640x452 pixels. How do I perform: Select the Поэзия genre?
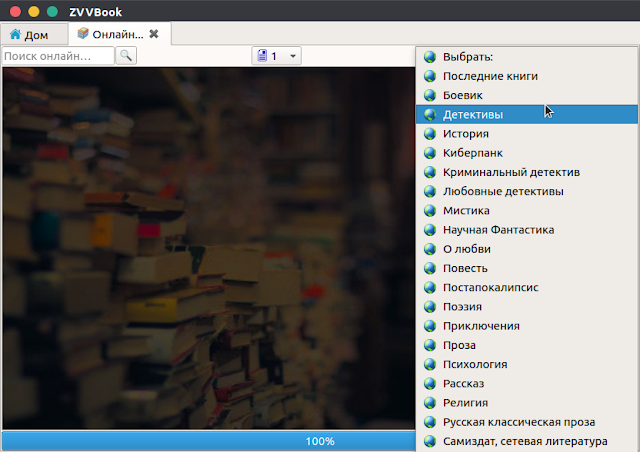pos(527,306)
